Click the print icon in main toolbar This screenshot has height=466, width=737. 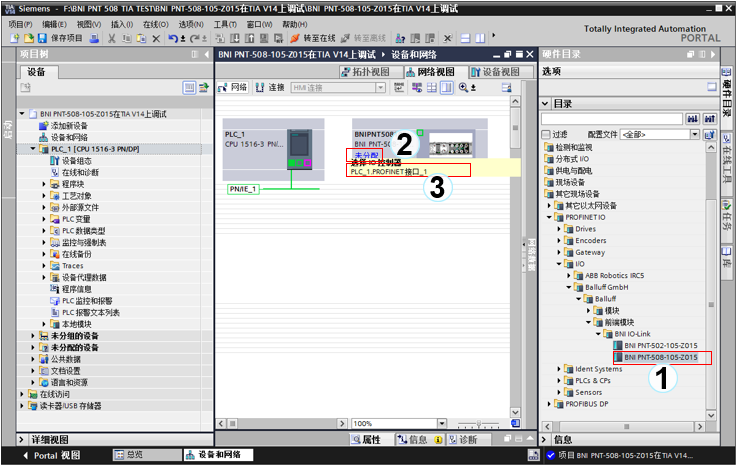[x=94, y=38]
